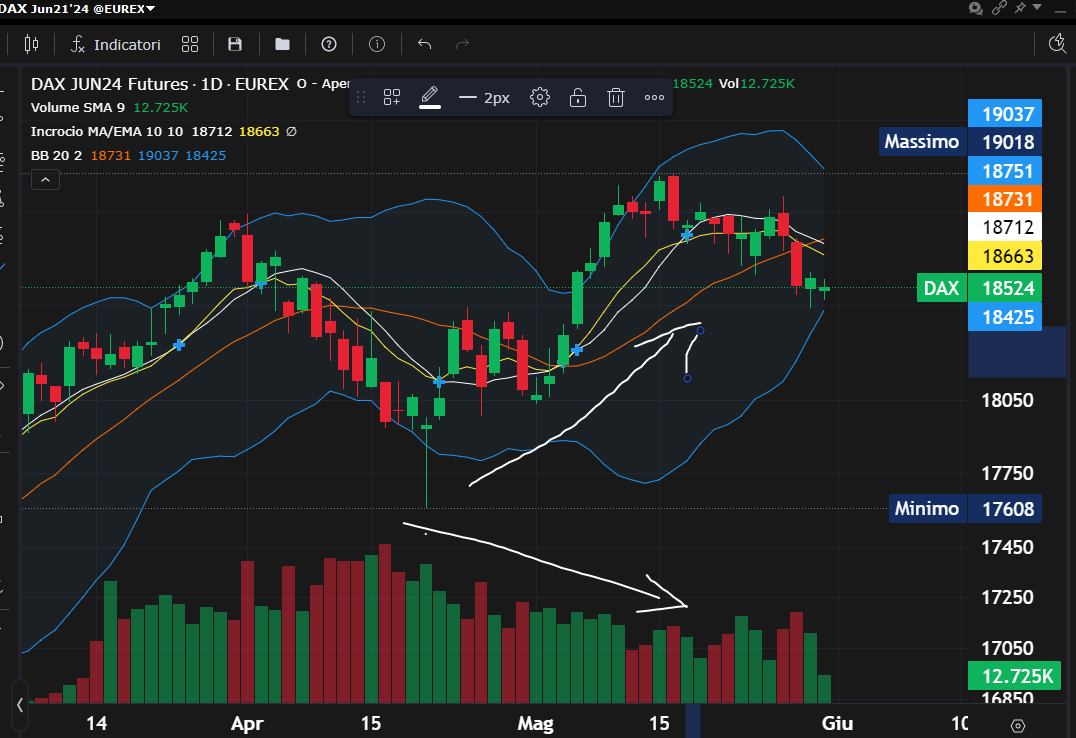Viewport: 1076px width, 738px height.
Task: Open the chart layout templates grid
Action: 190,44
